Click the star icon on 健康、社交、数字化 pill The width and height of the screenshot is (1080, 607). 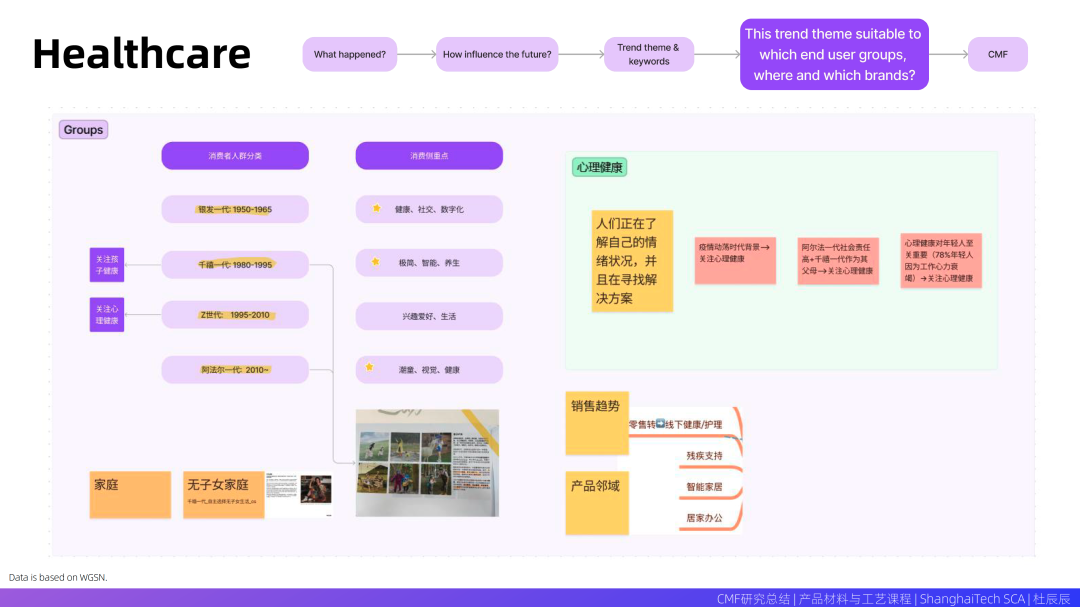point(376,209)
